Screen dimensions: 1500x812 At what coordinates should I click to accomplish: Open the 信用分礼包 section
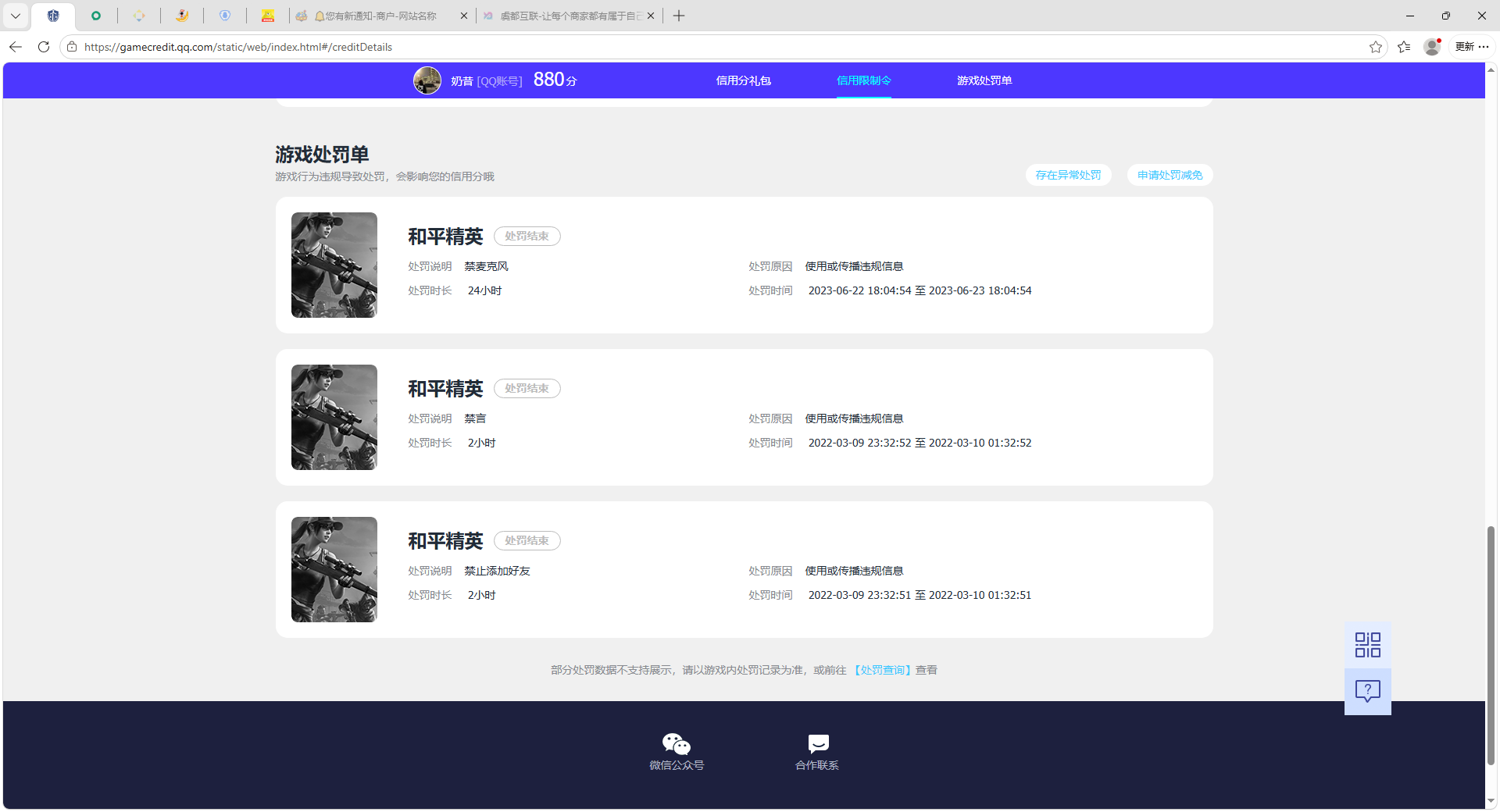744,80
